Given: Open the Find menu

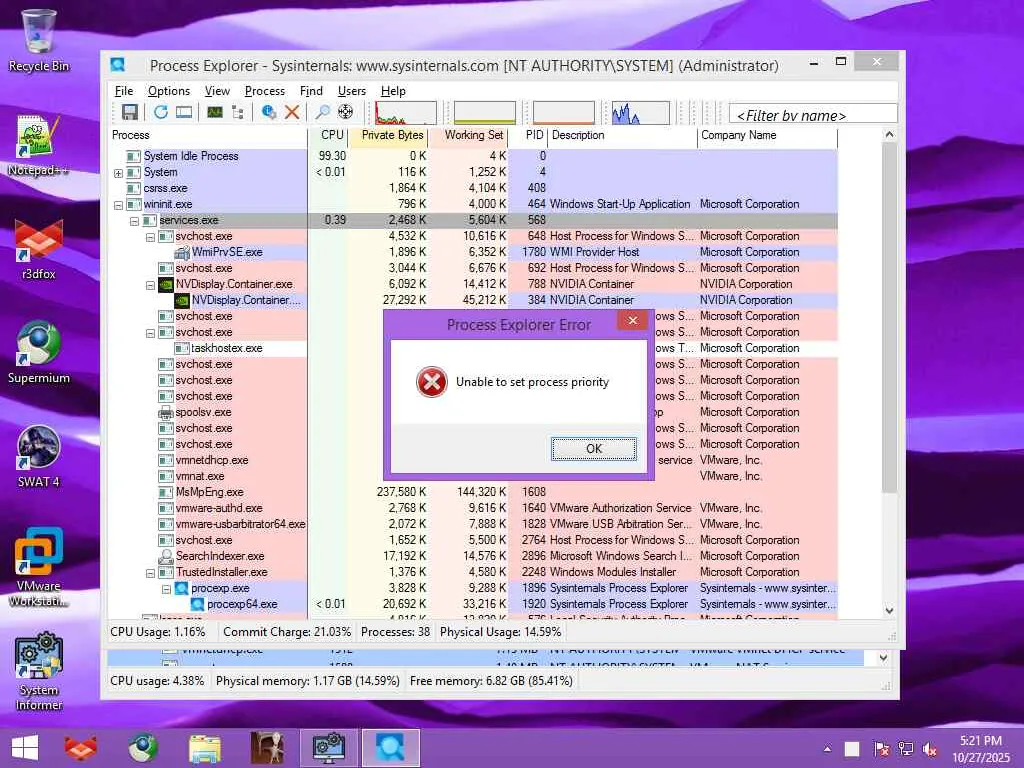Looking at the screenshot, I should [311, 91].
